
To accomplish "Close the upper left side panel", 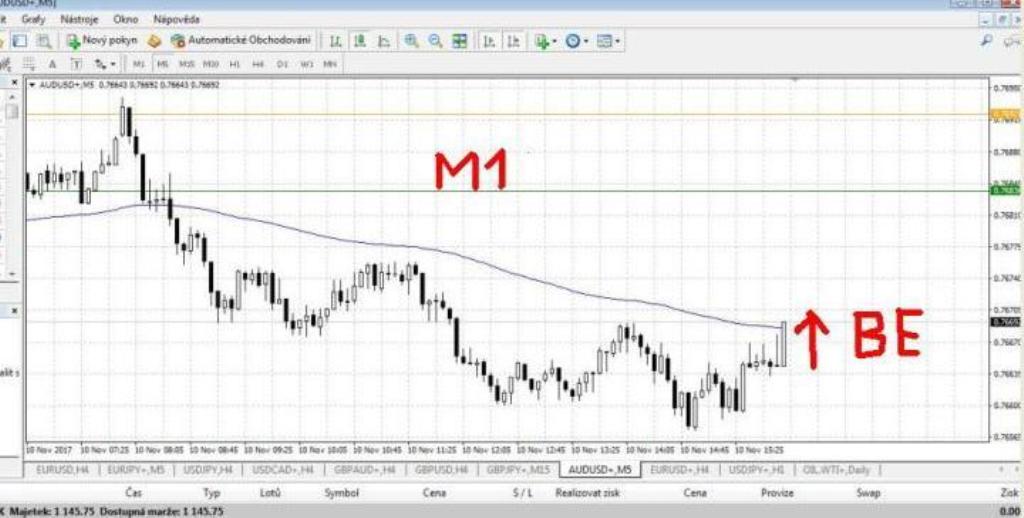I will point(14,83).
